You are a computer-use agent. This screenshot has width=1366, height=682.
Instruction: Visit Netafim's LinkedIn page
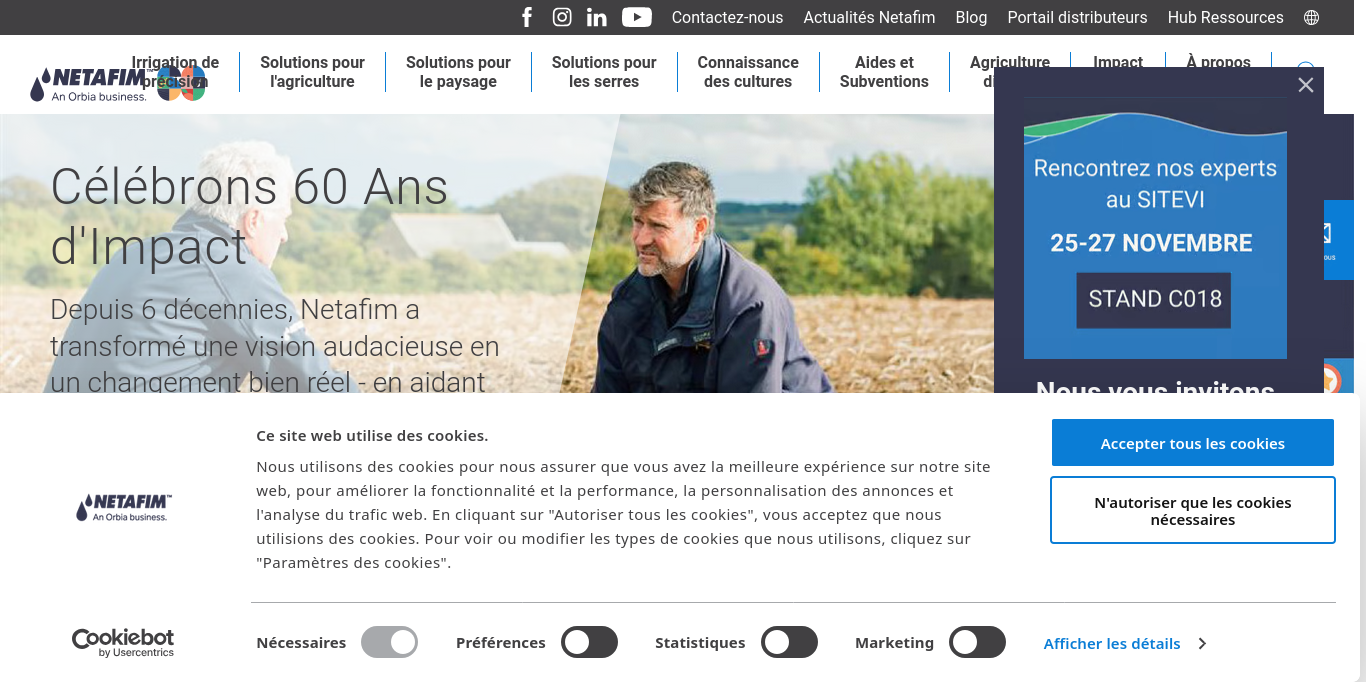(597, 17)
